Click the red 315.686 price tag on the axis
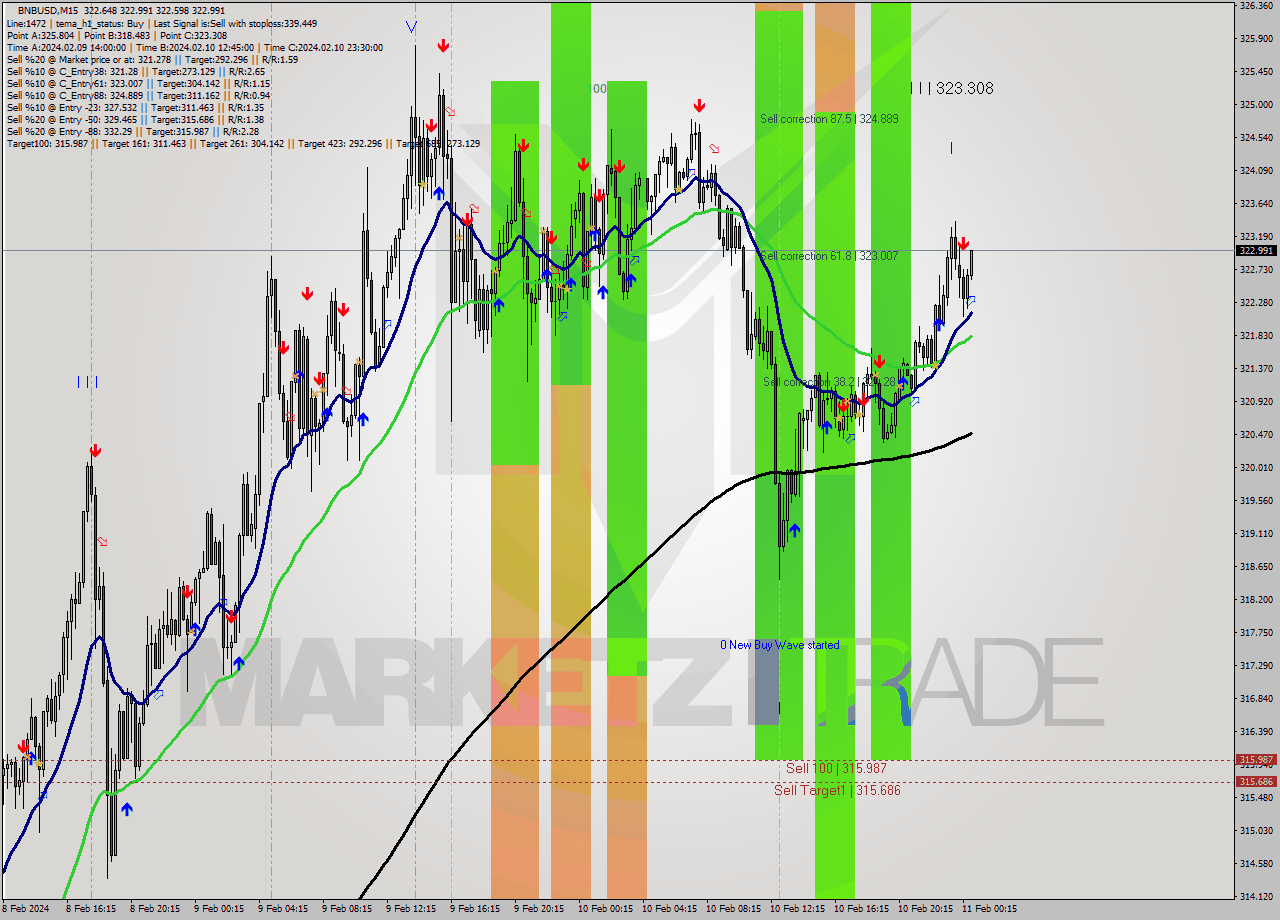1280x920 pixels. point(1256,782)
